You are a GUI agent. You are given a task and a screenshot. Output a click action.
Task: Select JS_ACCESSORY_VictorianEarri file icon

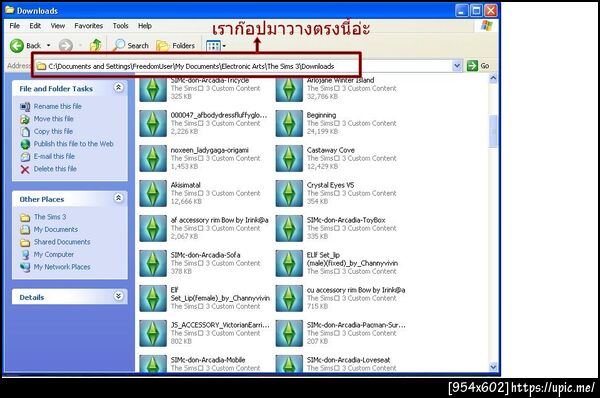pyautogui.click(x=153, y=333)
